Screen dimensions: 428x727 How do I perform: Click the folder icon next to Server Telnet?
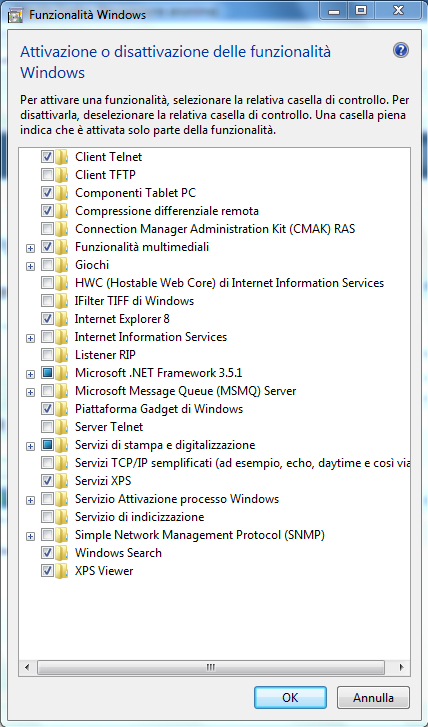coord(62,427)
